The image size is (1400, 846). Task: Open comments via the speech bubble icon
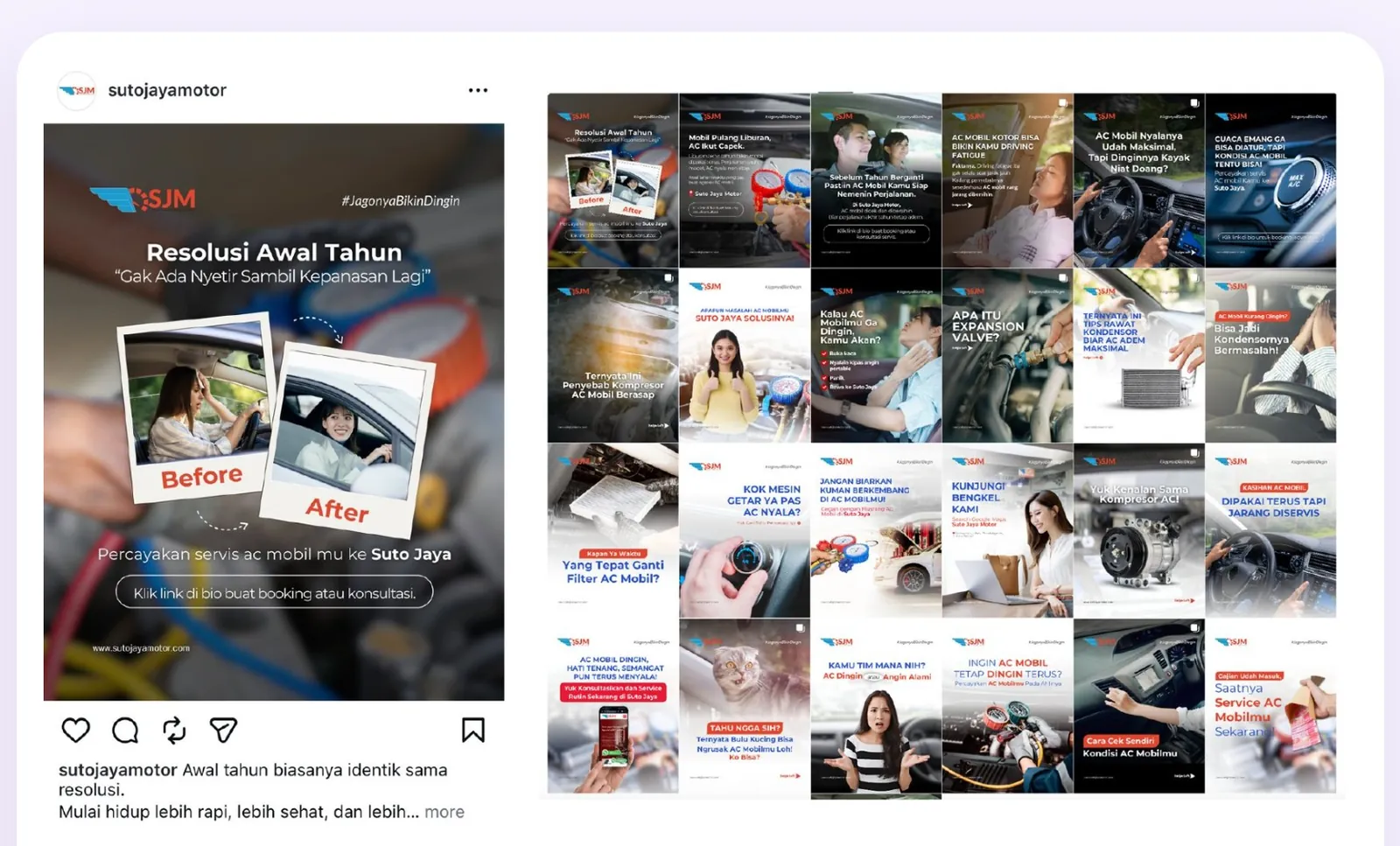125,730
